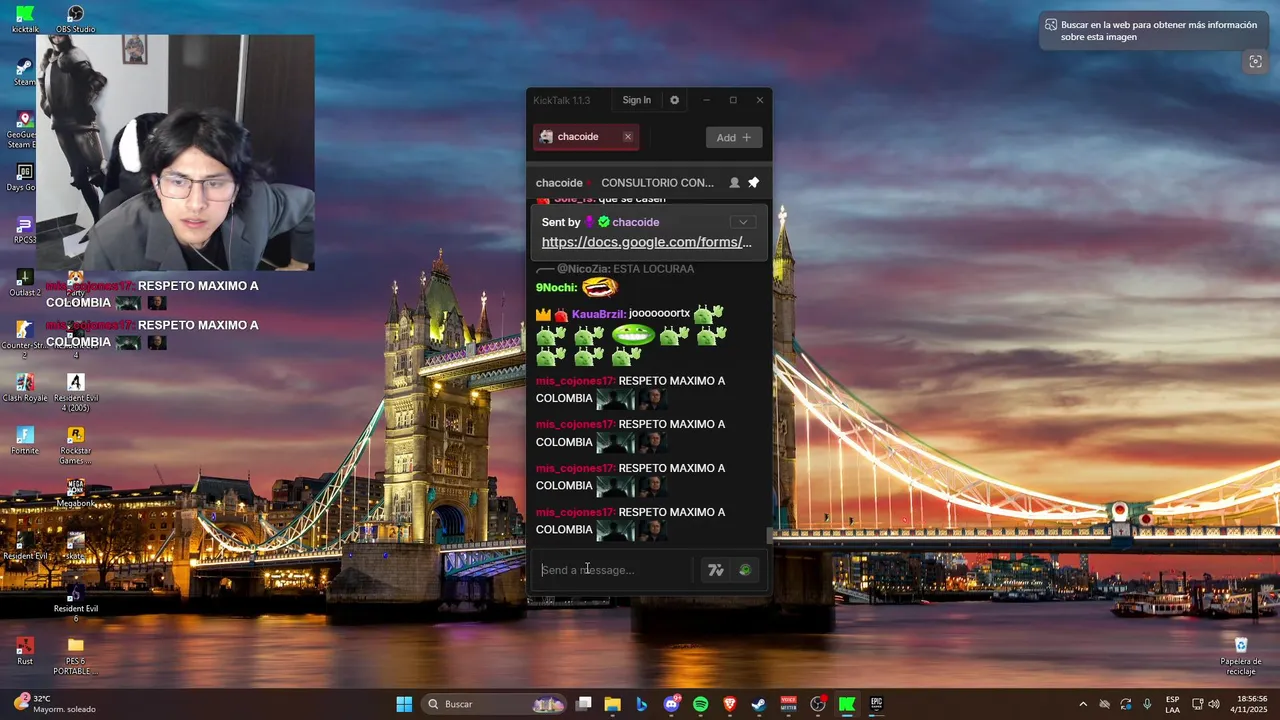The width and height of the screenshot is (1280, 720).
Task: Click Add to add a chatroom
Action: click(734, 137)
